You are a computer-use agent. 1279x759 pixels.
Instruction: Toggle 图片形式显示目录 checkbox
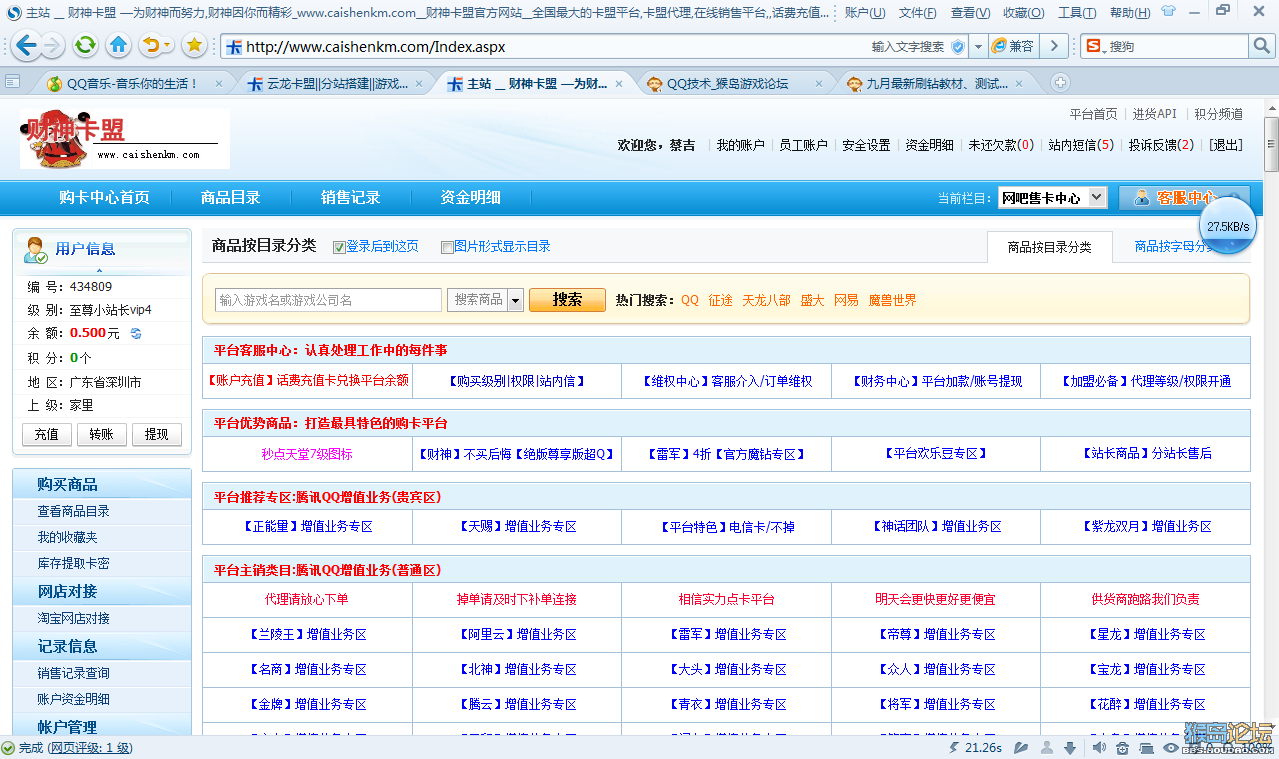pos(447,247)
